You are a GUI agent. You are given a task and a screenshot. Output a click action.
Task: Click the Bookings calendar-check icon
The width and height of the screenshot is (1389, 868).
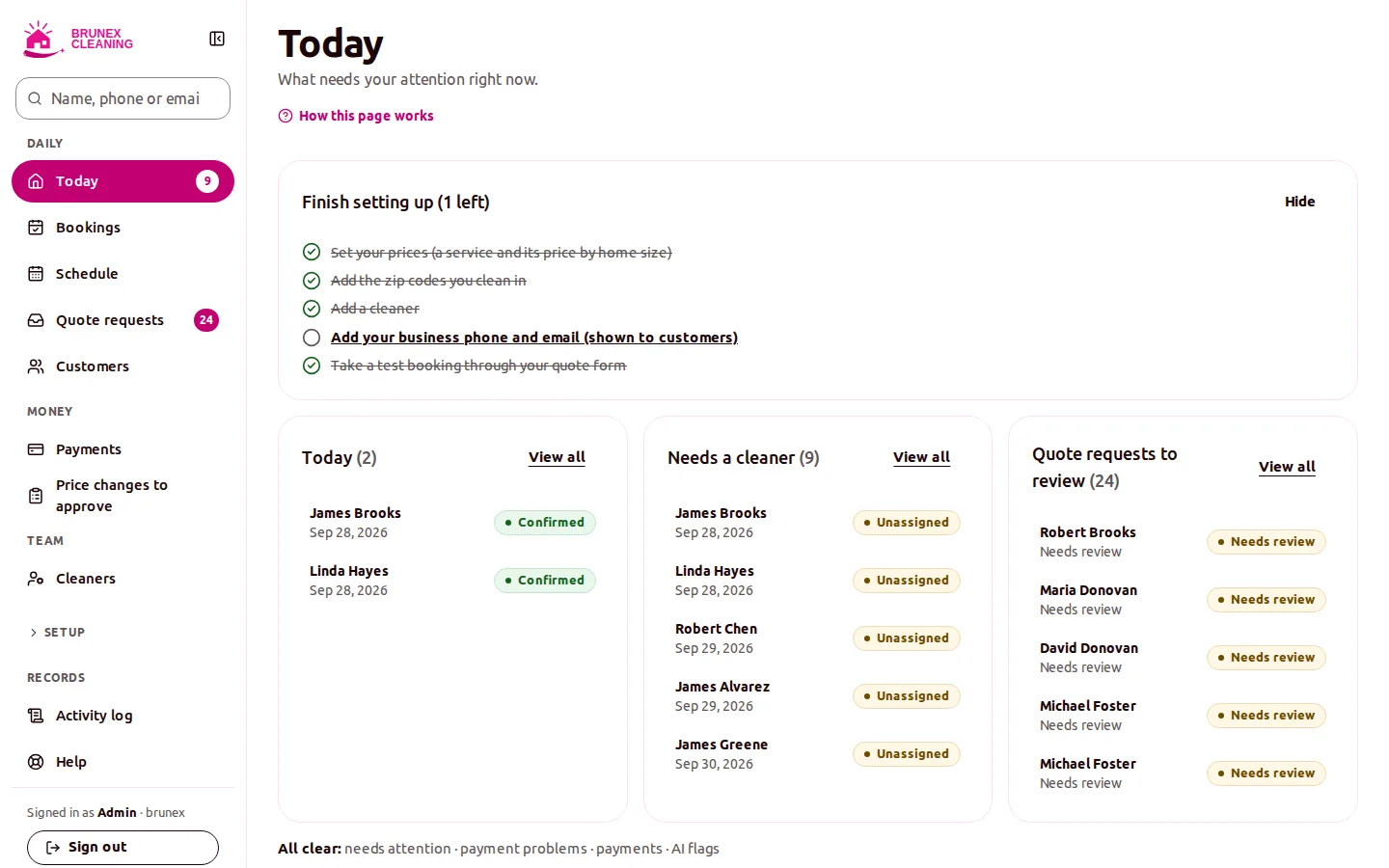click(x=36, y=228)
